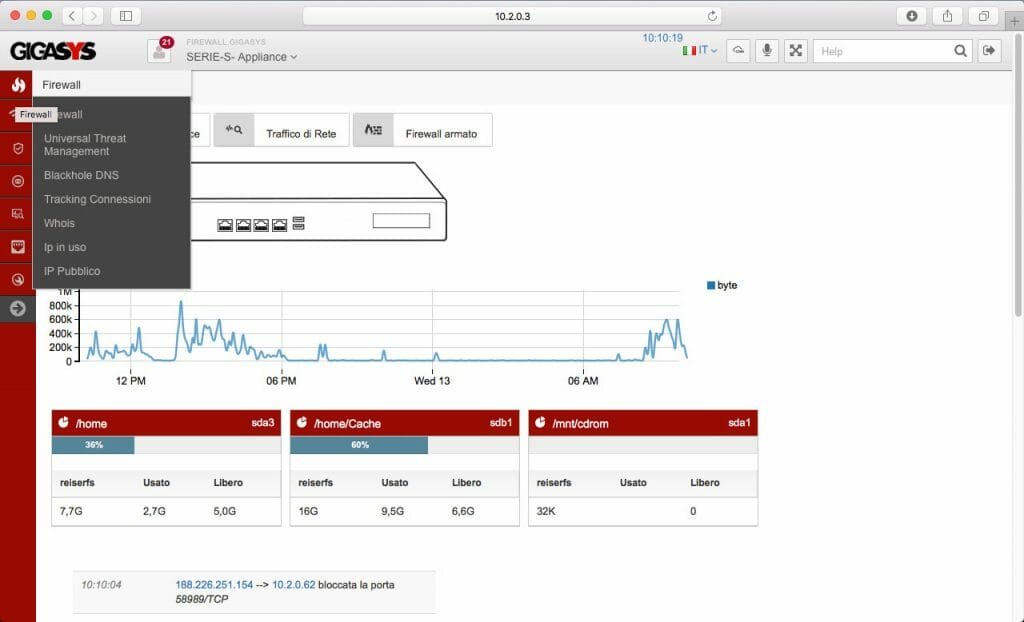Click the /home 36% usage bar
Screen dimensions: 1024x622
point(166,445)
